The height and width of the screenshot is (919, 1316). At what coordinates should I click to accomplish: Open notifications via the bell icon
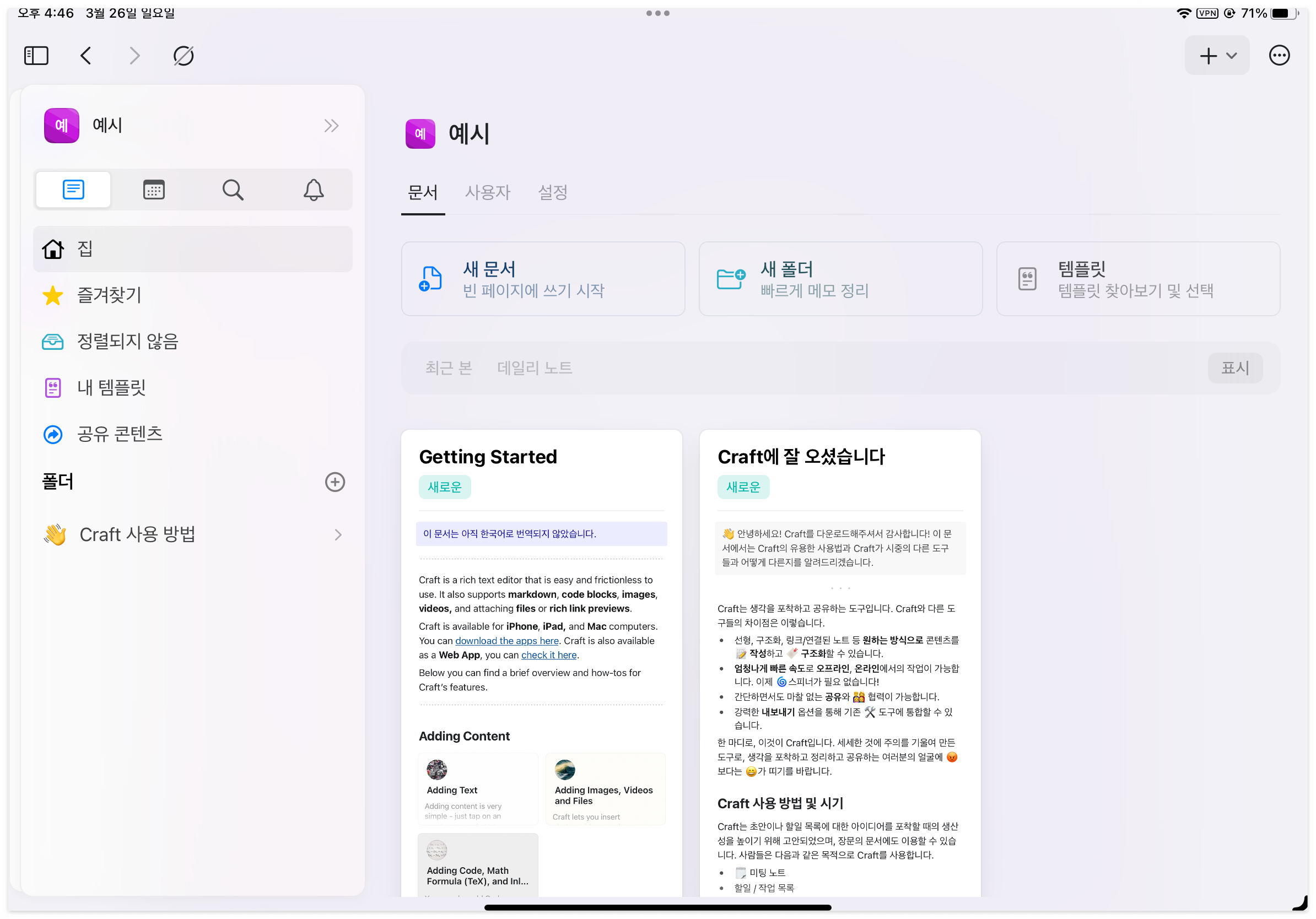click(x=313, y=189)
